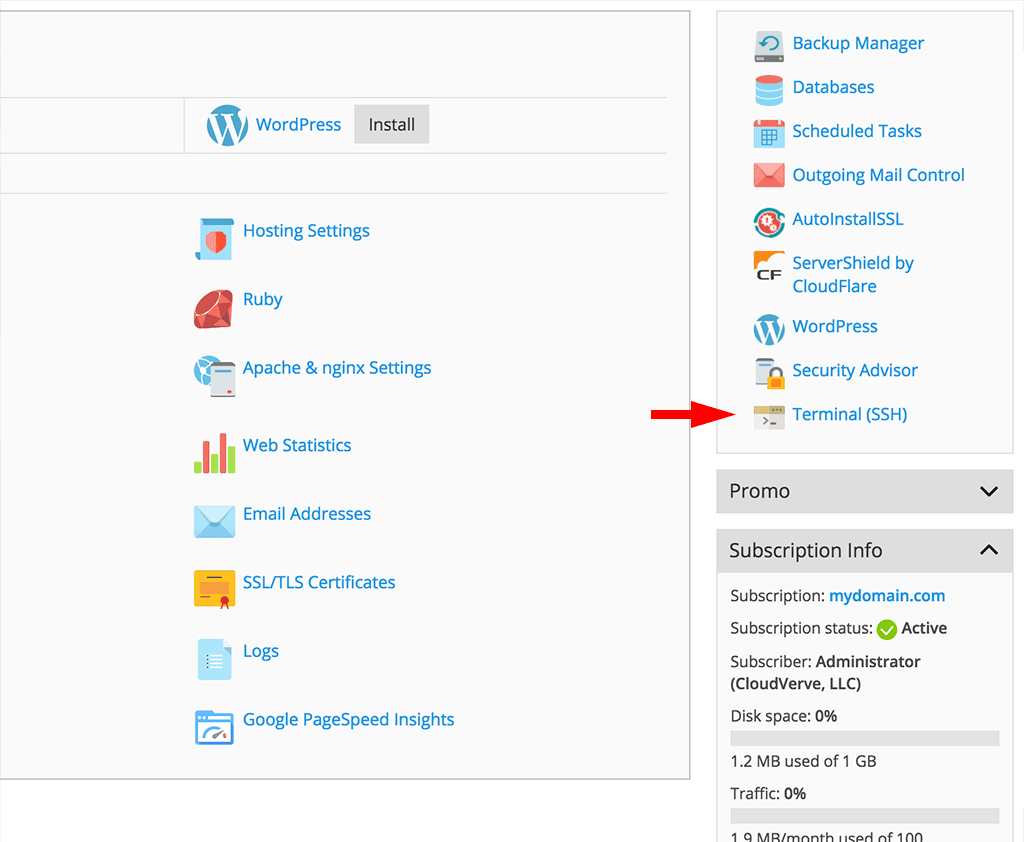The width and height of the screenshot is (1024, 842).
Task: Open the Databases cylinder icon
Action: (x=769, y=90)
